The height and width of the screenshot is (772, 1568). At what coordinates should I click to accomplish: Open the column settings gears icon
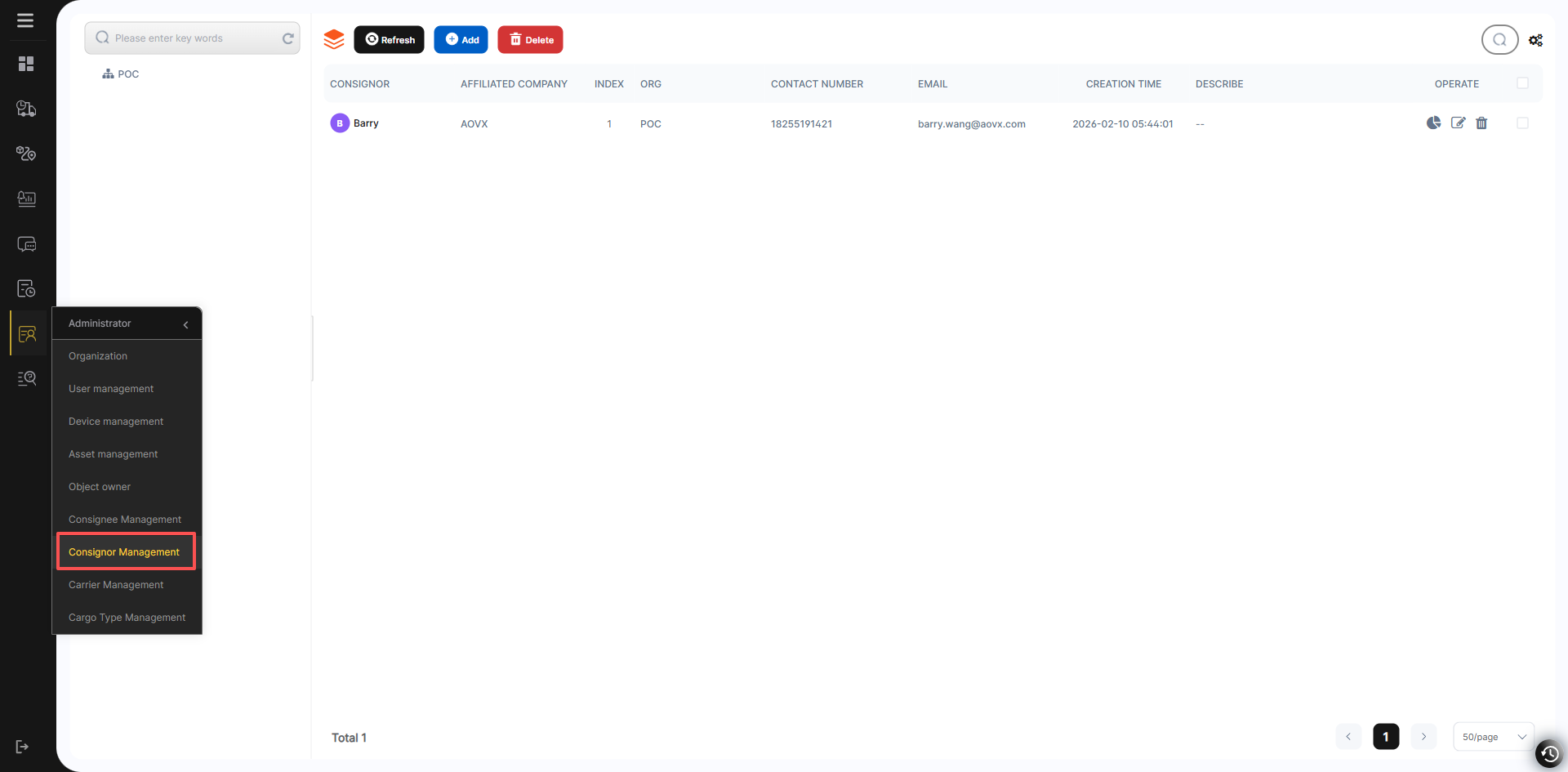[x=1536, y=40]
